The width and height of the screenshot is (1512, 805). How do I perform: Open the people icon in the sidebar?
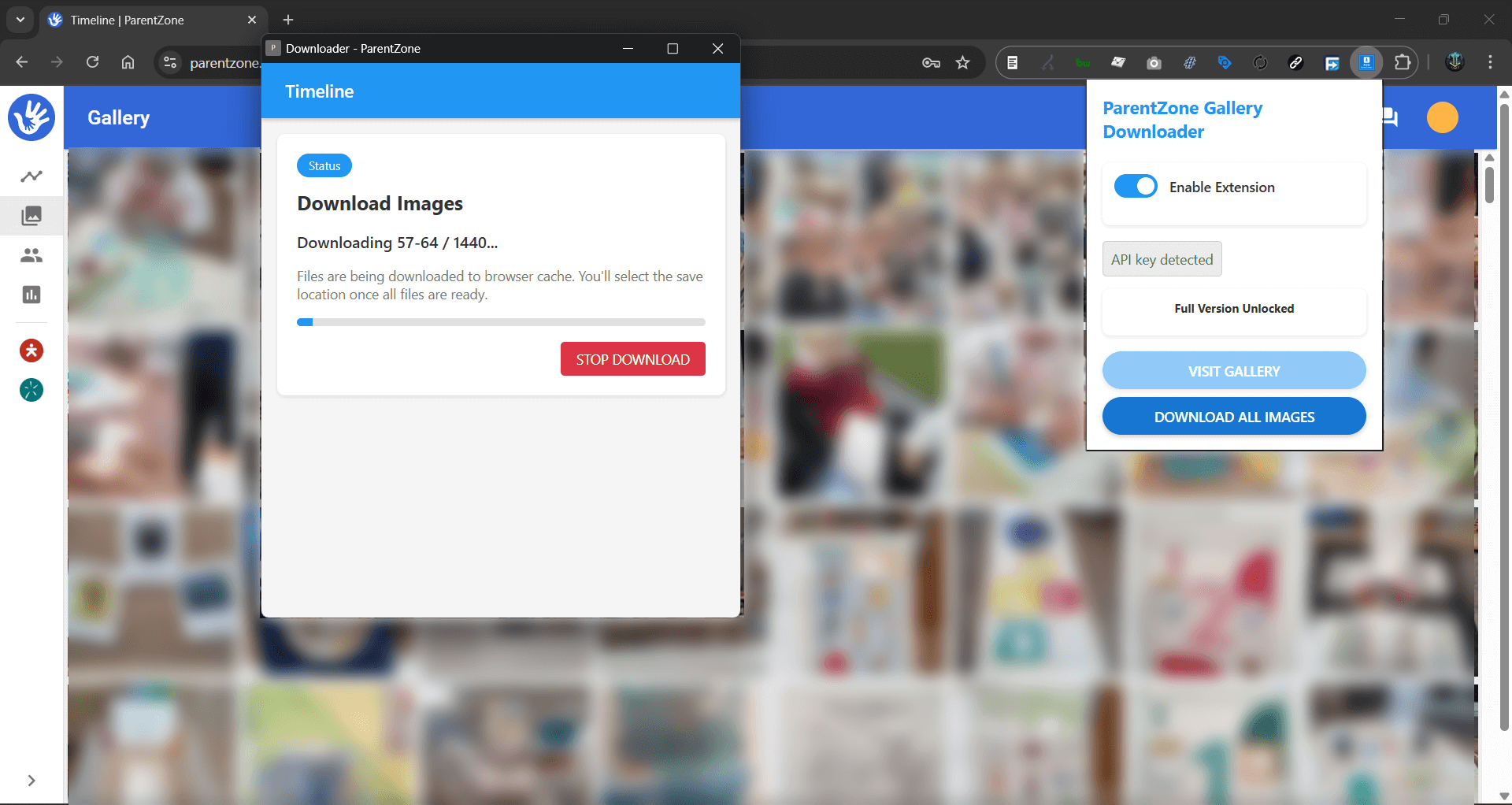click(31, 255)
